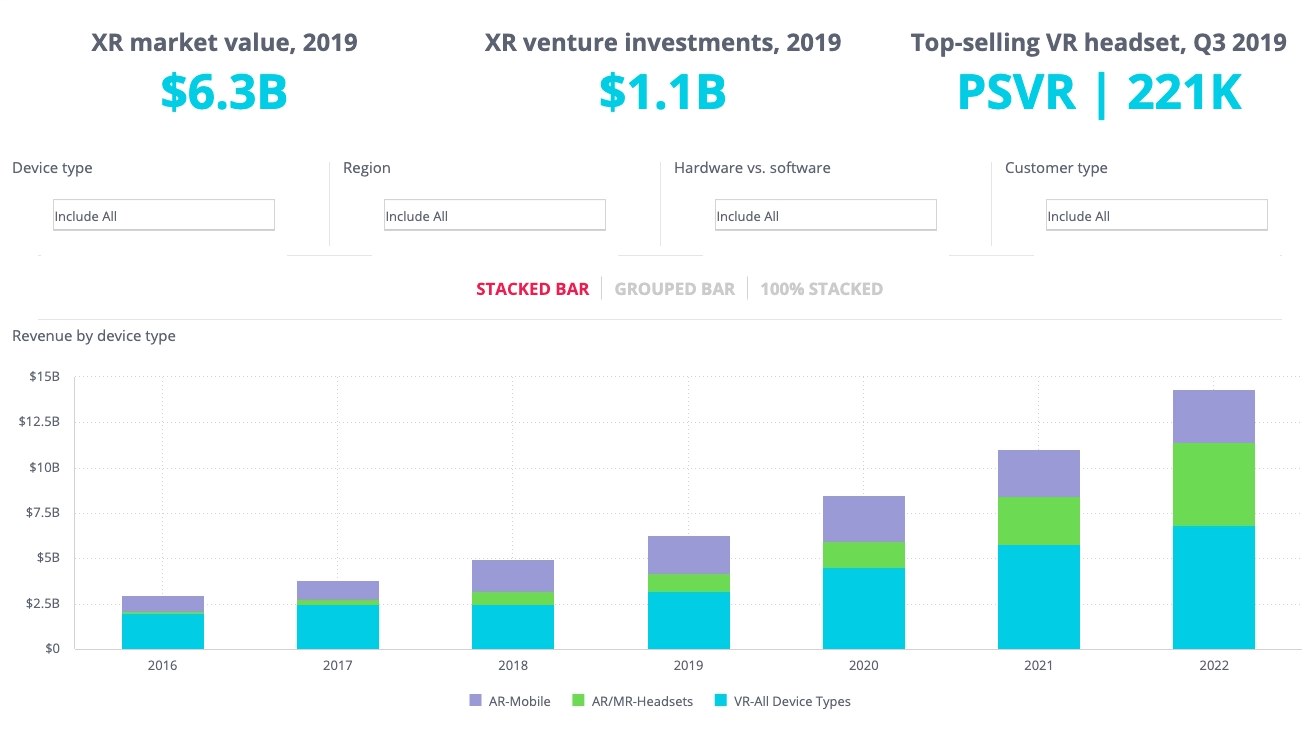Click the Device type filter label

(52, 168)
